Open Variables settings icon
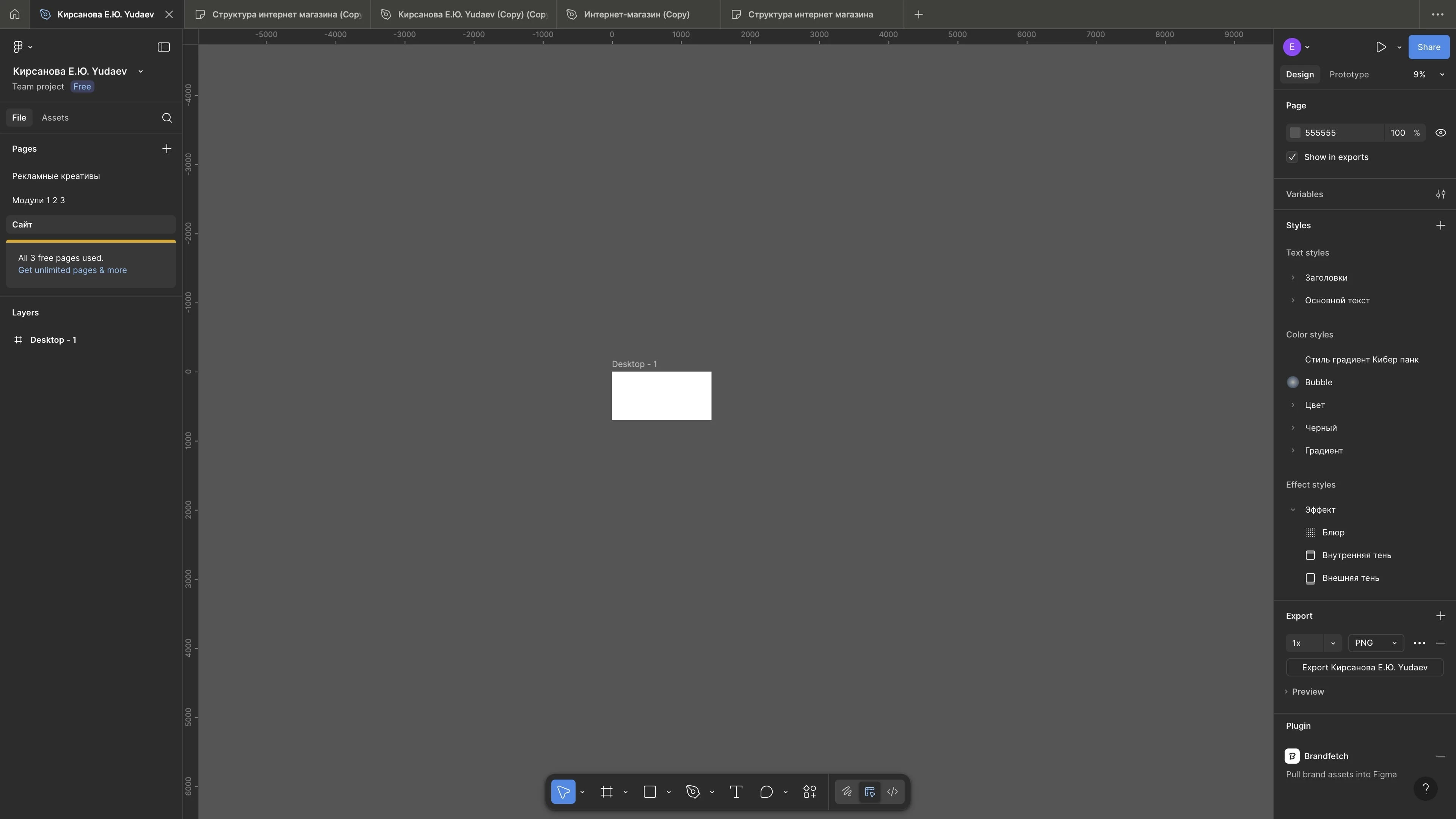Screen dimensions: 1456x819 coord(1440,195)
